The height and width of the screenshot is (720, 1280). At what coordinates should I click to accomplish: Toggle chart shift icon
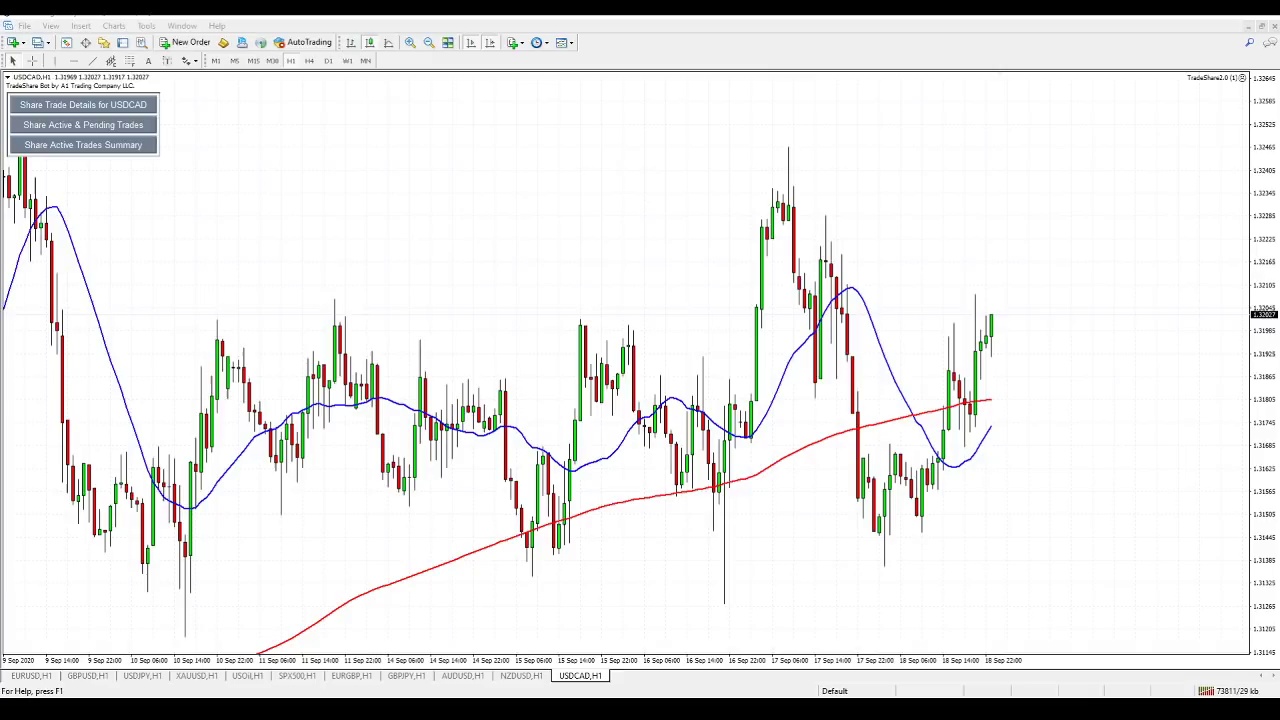click(490, 43)
